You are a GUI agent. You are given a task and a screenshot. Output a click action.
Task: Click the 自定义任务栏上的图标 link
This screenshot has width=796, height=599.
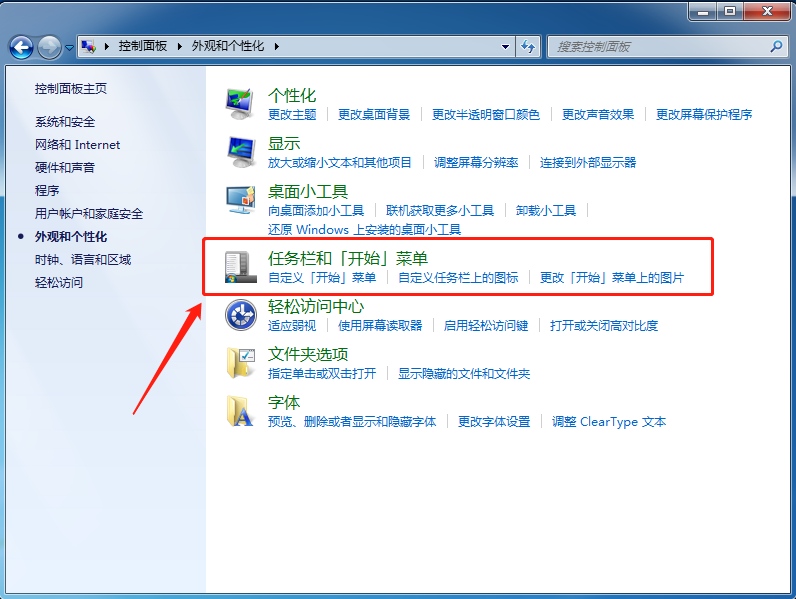tap(458, 278)
